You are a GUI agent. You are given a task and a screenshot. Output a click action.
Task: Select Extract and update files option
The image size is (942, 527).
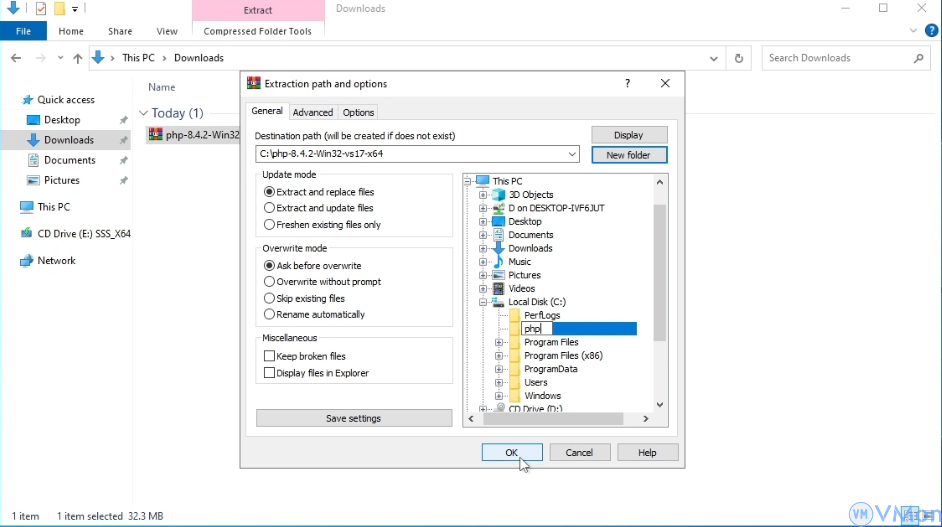point(269,208)
